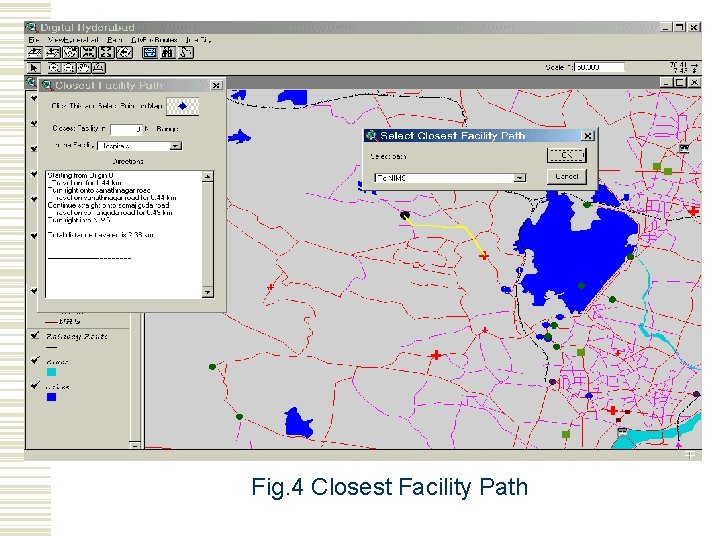Image resolution: width=720 pixels, height=540 pixels.
Task: Toggle the Railway Routes layer checkbox
Action: click(x=34, y=336)
